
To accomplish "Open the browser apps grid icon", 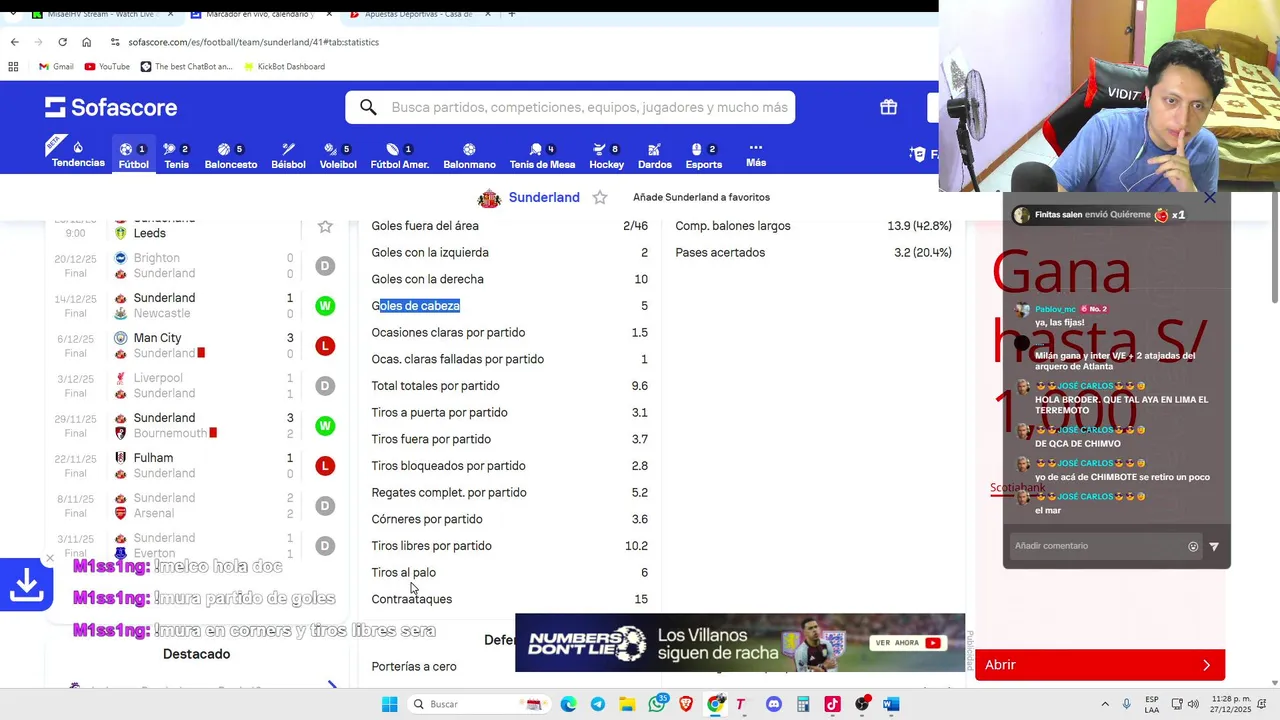I will click(13, 66).
